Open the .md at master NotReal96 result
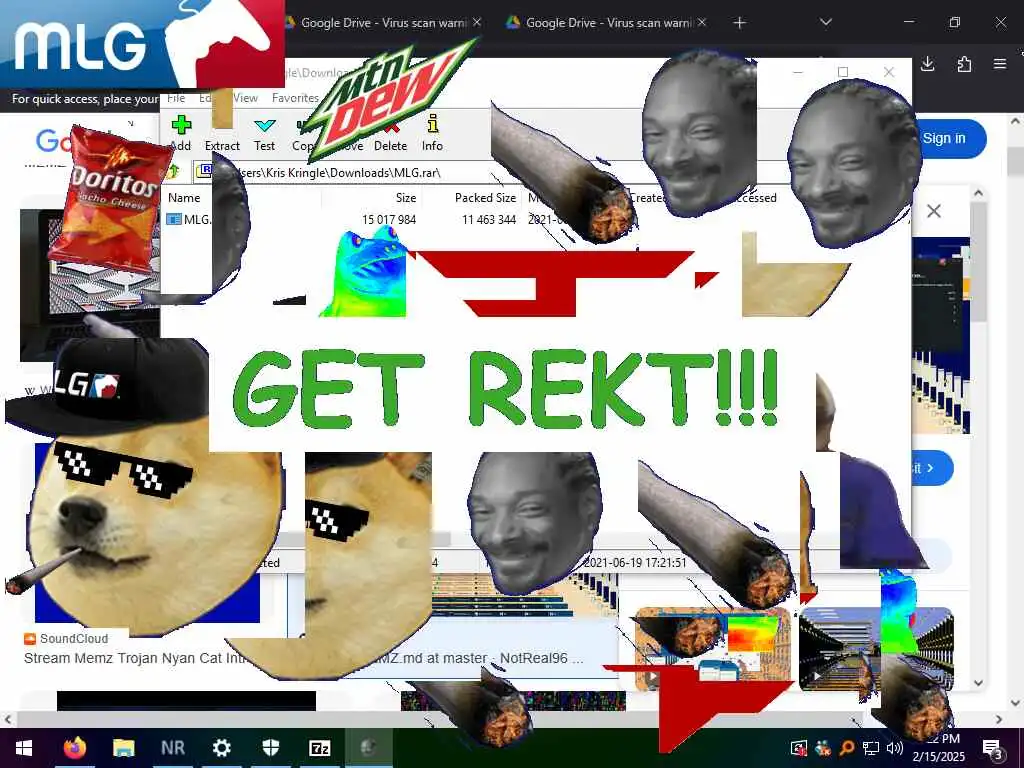 tap(483, 658)
